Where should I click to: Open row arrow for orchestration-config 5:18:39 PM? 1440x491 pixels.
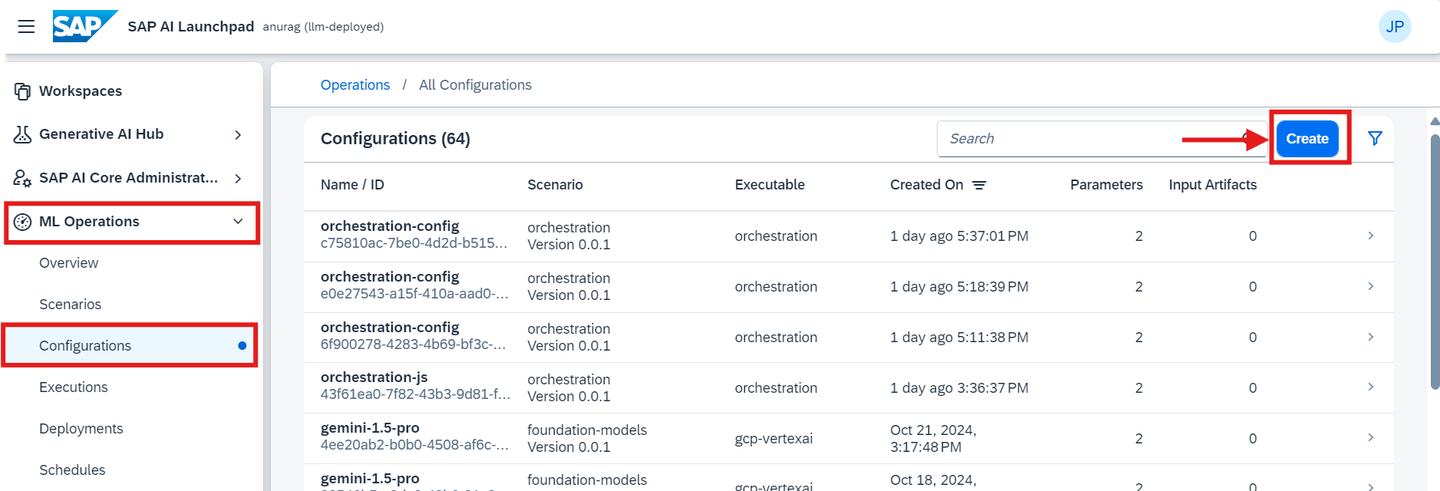point(1370,286)
